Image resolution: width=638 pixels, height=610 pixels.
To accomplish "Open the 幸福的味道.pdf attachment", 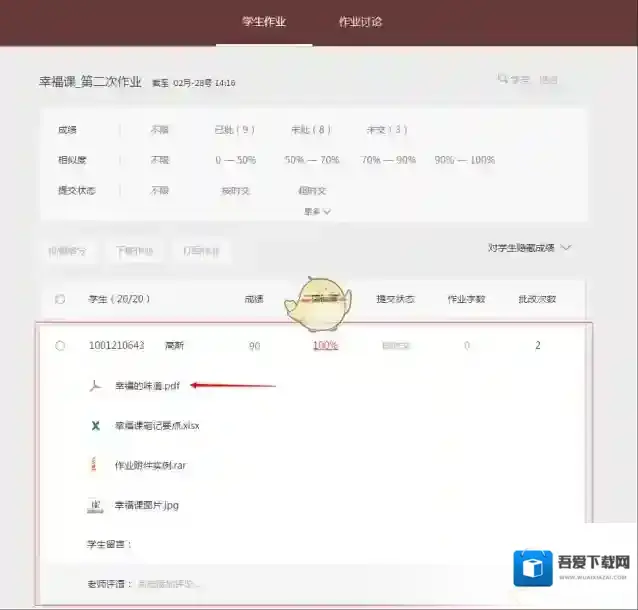I will pos(147,385).
